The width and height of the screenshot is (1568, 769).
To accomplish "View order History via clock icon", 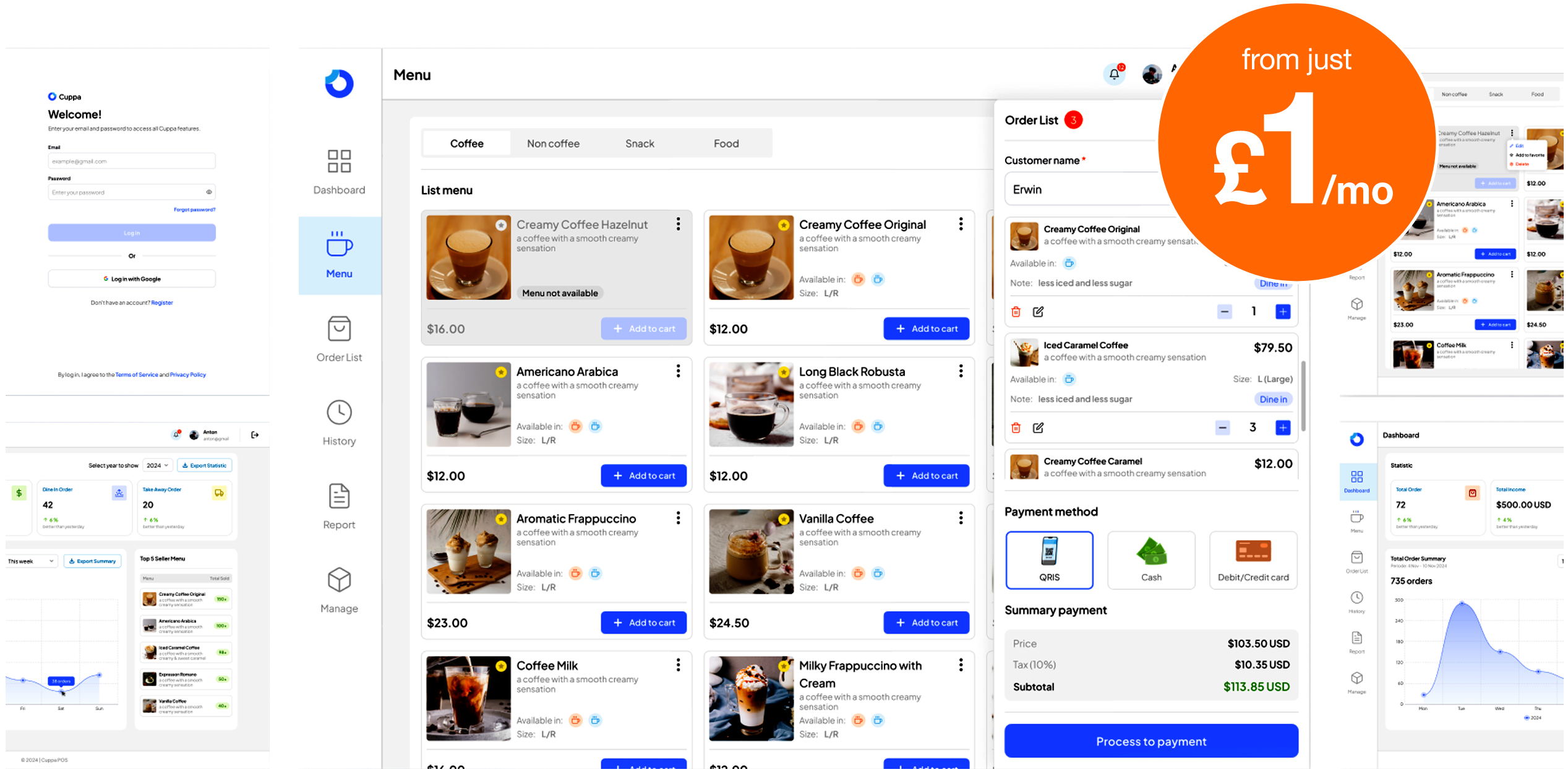I will [339, 421].
